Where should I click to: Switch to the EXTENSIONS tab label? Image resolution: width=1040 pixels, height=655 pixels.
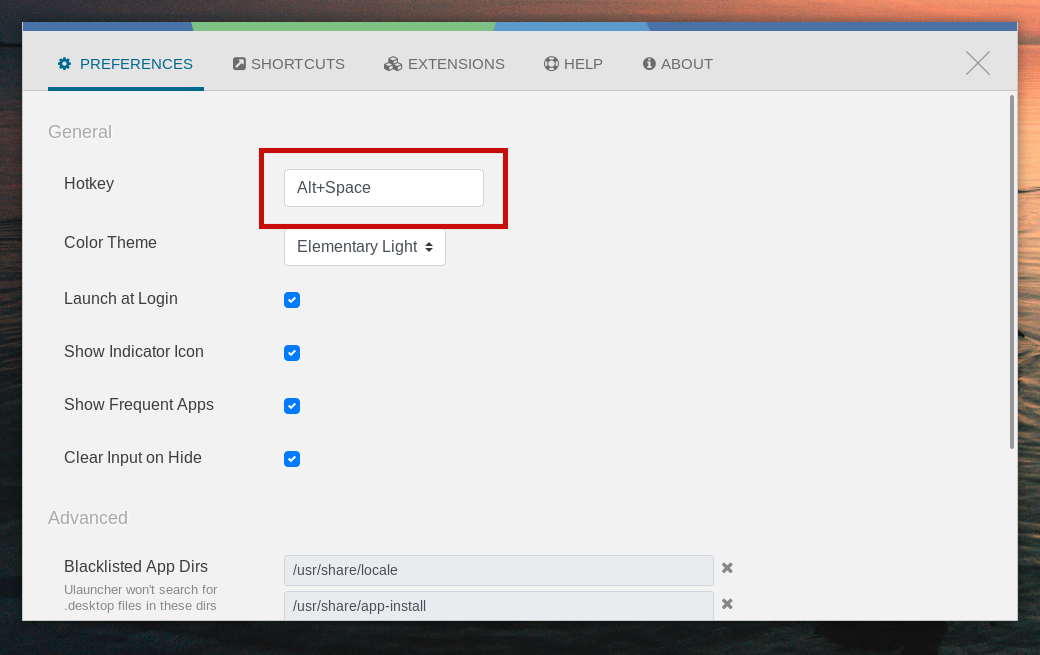(456, 64)
